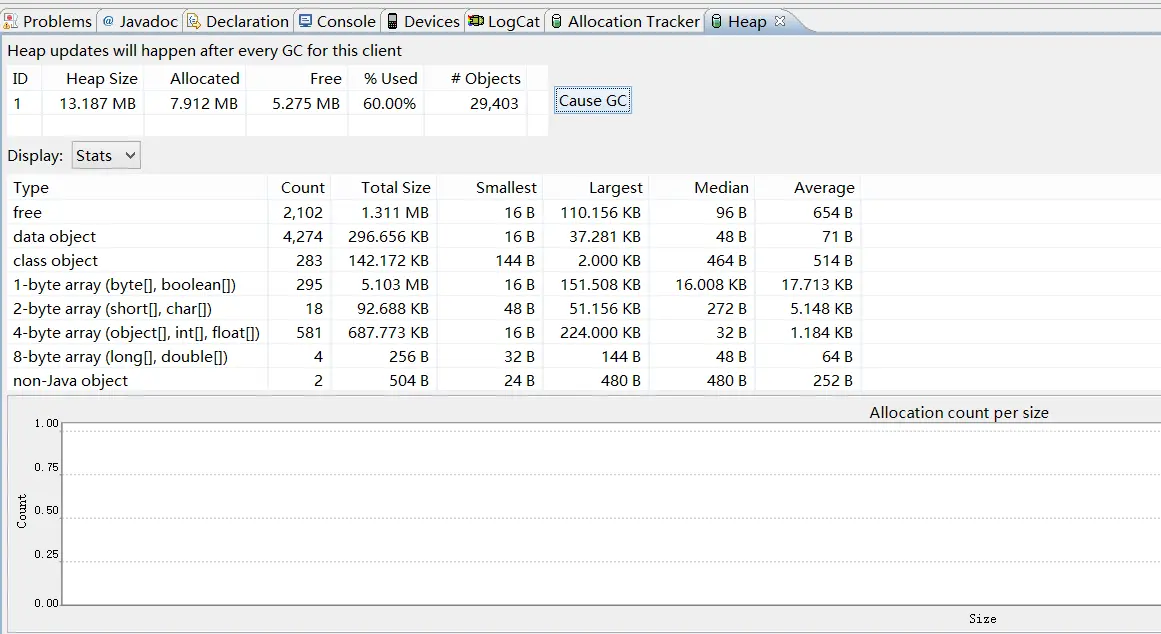The width and height of the screenshot is (1161, 634).
Task: Select the 2-byte array row
Action: click(434, 309)
